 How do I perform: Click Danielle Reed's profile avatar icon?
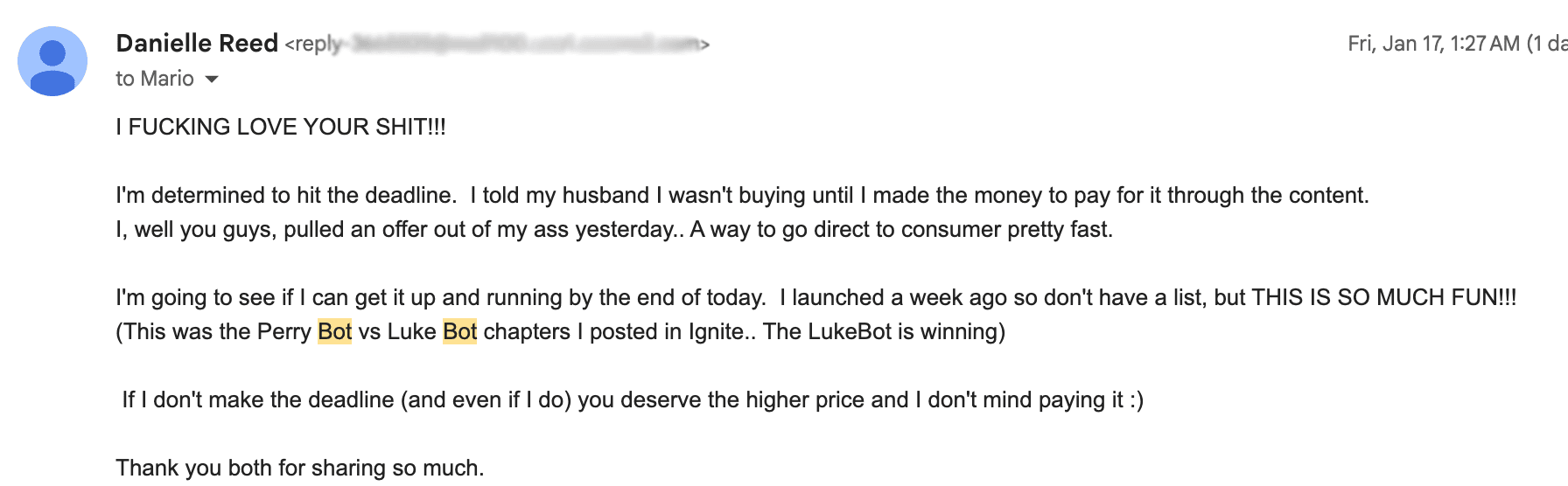tap(52, 61)
